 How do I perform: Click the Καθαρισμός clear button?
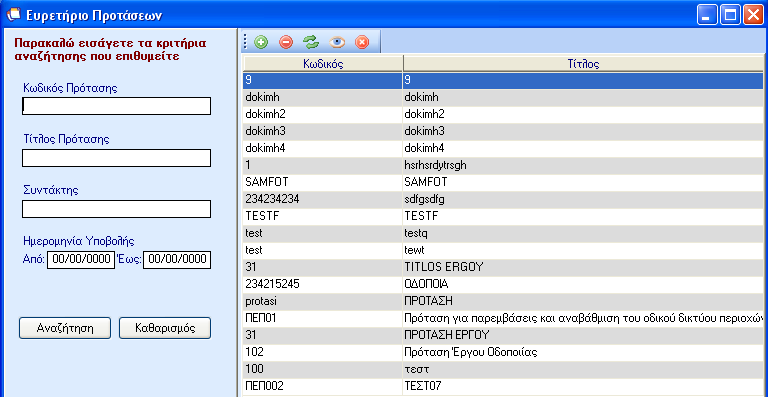pyautogui.click(x=165, y=328)
